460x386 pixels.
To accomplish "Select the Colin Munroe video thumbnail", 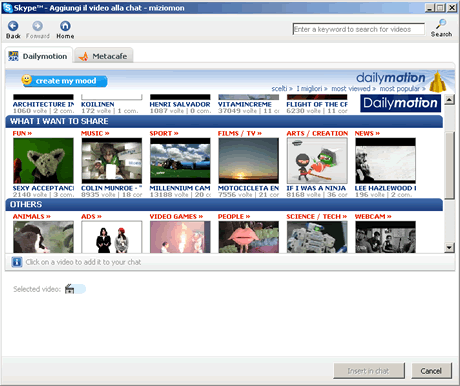I will [112, 161].
